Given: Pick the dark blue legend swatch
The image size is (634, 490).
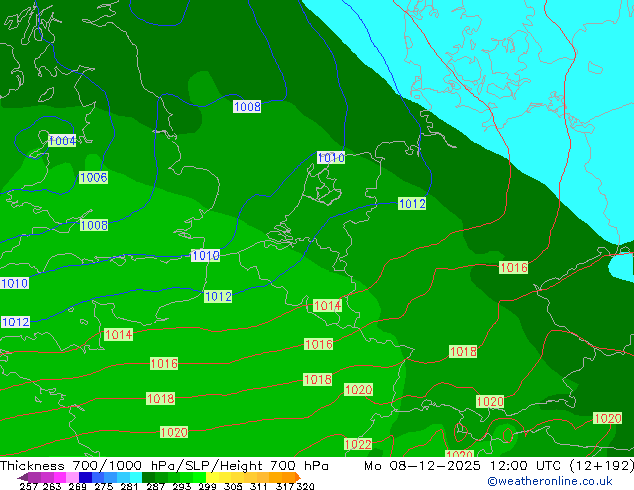Looking at the screenshot, I should (85, 477).
